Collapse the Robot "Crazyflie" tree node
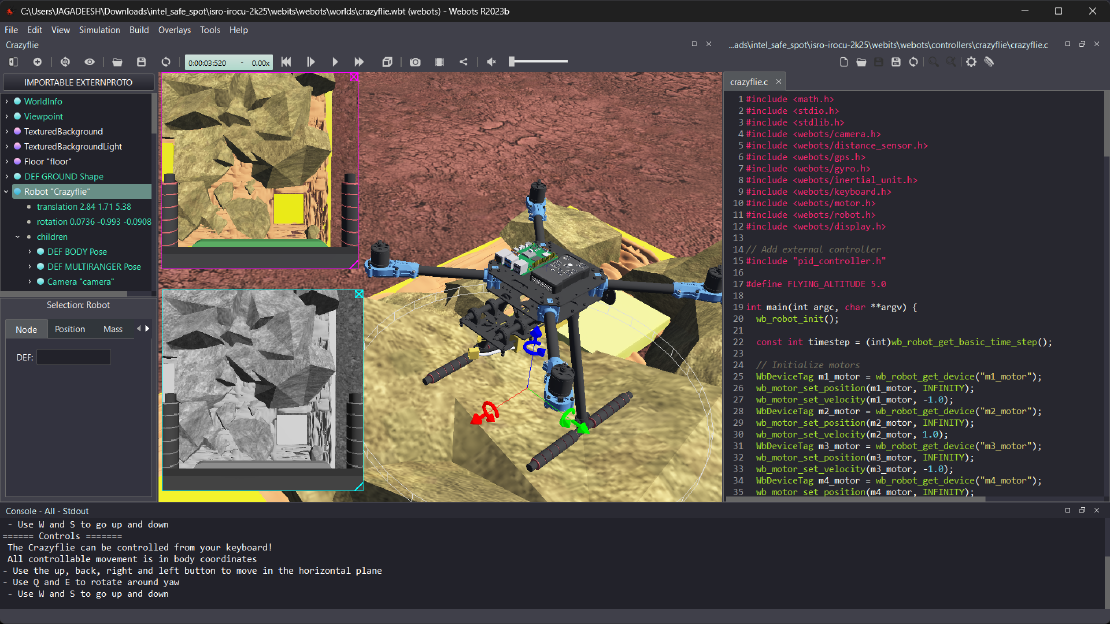The width and height of the screenshot is (1110, 624). pyautogui.click(x=7, y=192)
